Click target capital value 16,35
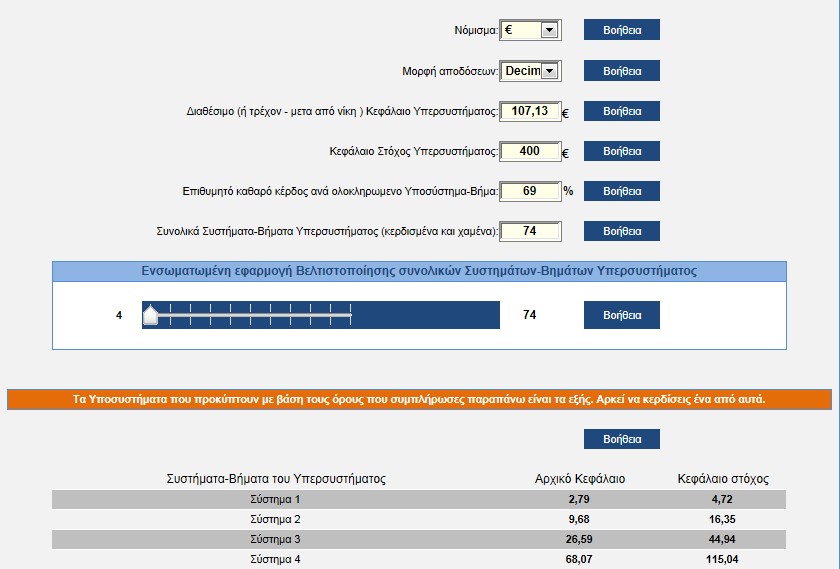 point(722,519)
